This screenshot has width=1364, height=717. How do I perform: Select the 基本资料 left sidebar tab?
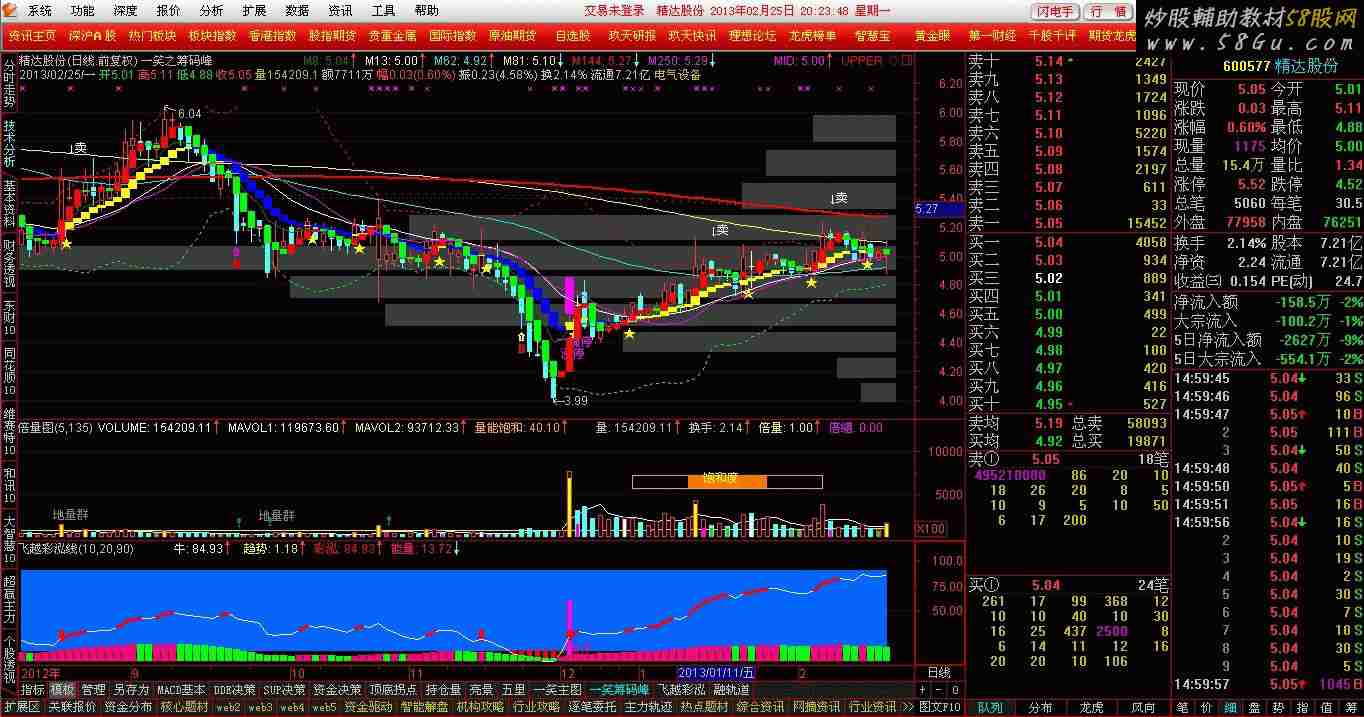tap(9, 204)
